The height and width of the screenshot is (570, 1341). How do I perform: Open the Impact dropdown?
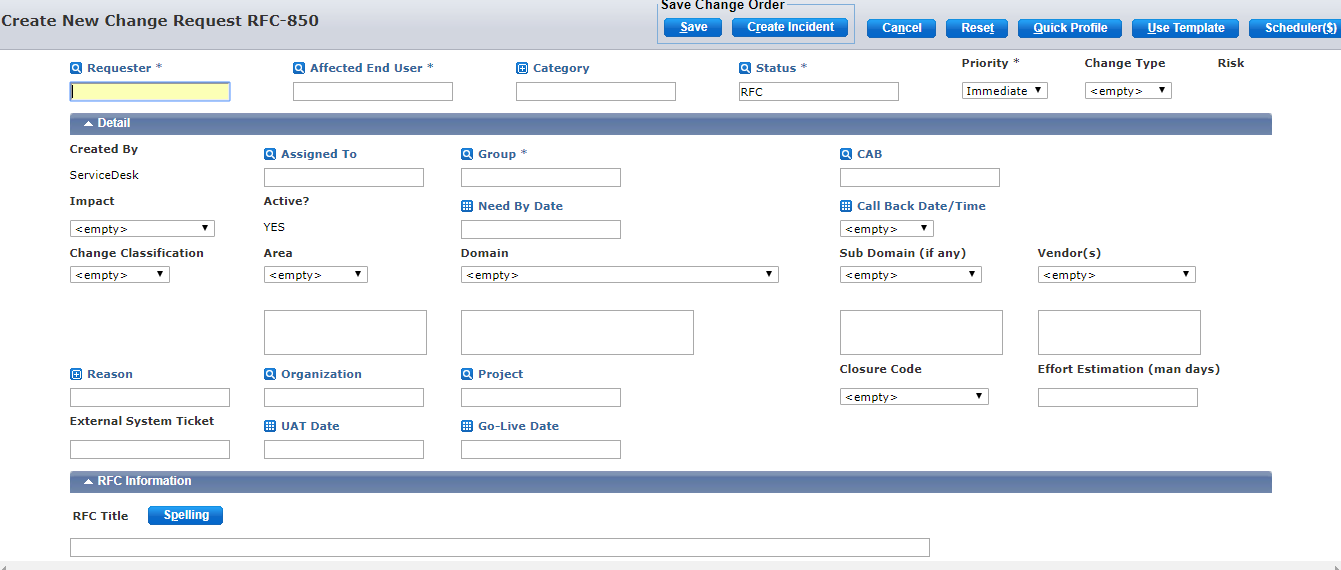pos(142,228)
